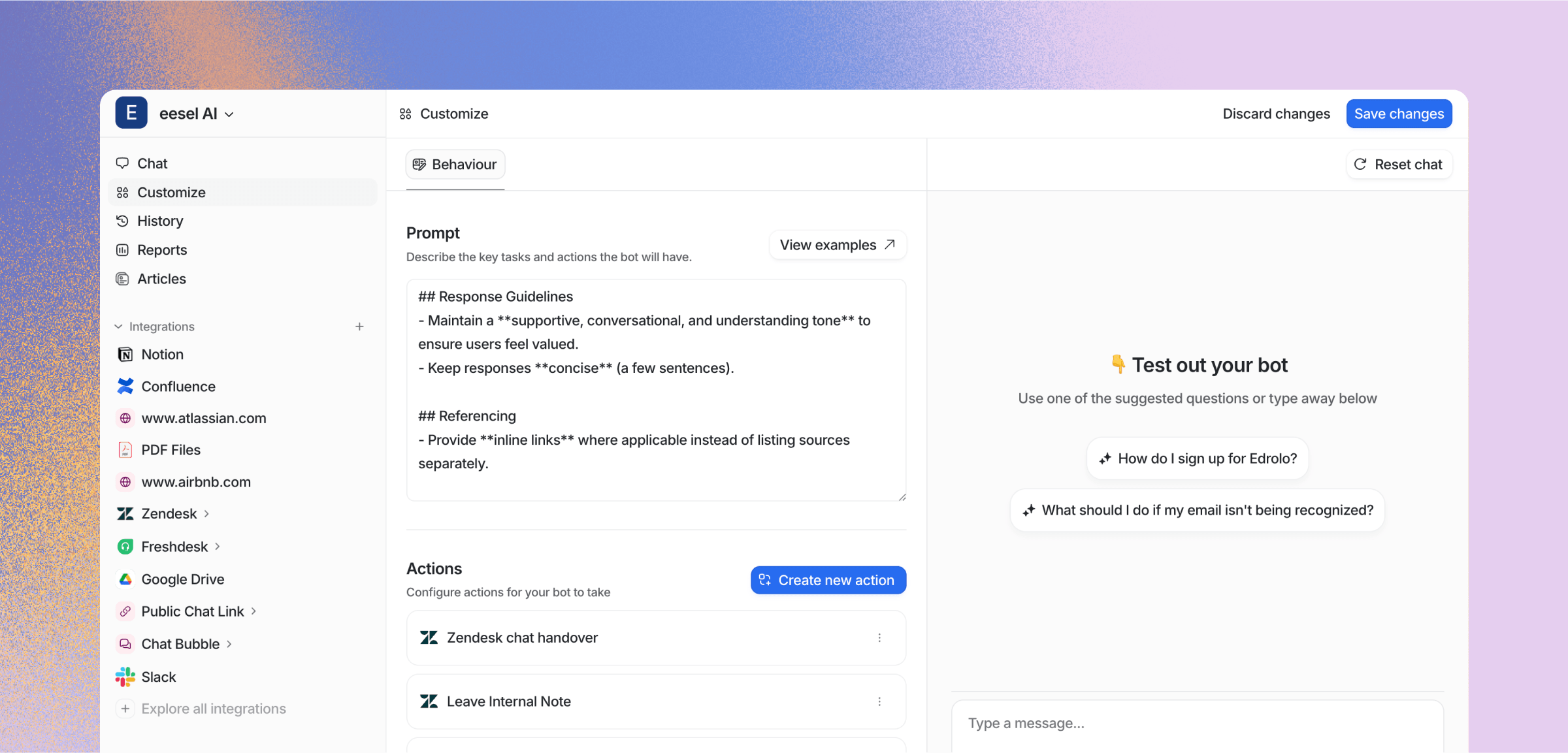Viewport: 1568px width, 753px height.
Task: Click the History clock icon
Action: (122, 221)
